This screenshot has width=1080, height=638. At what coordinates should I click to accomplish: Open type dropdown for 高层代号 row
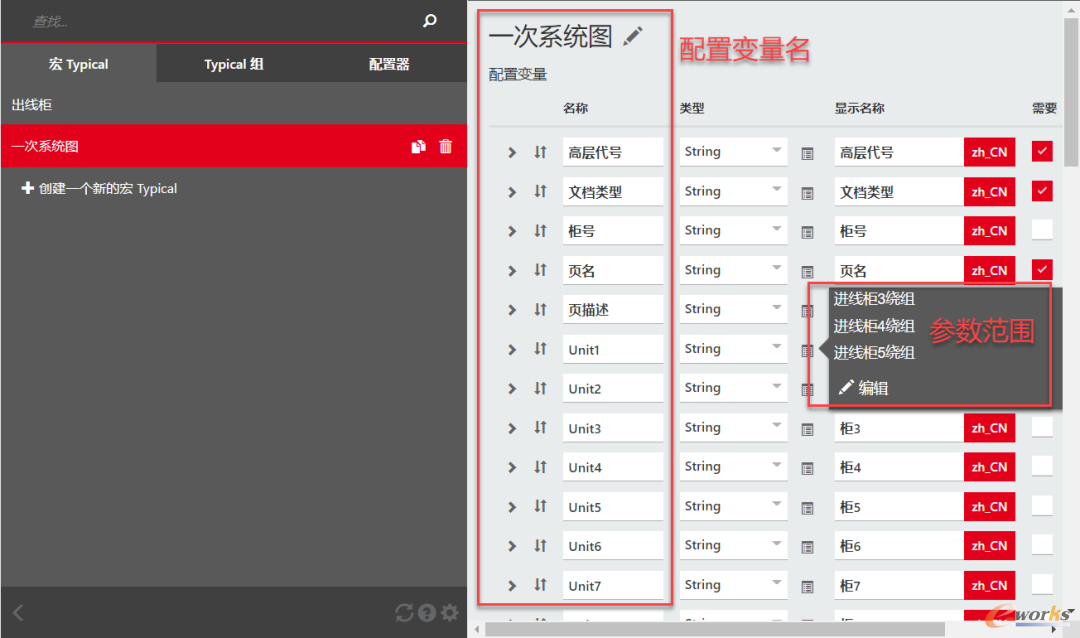point(733,152)
